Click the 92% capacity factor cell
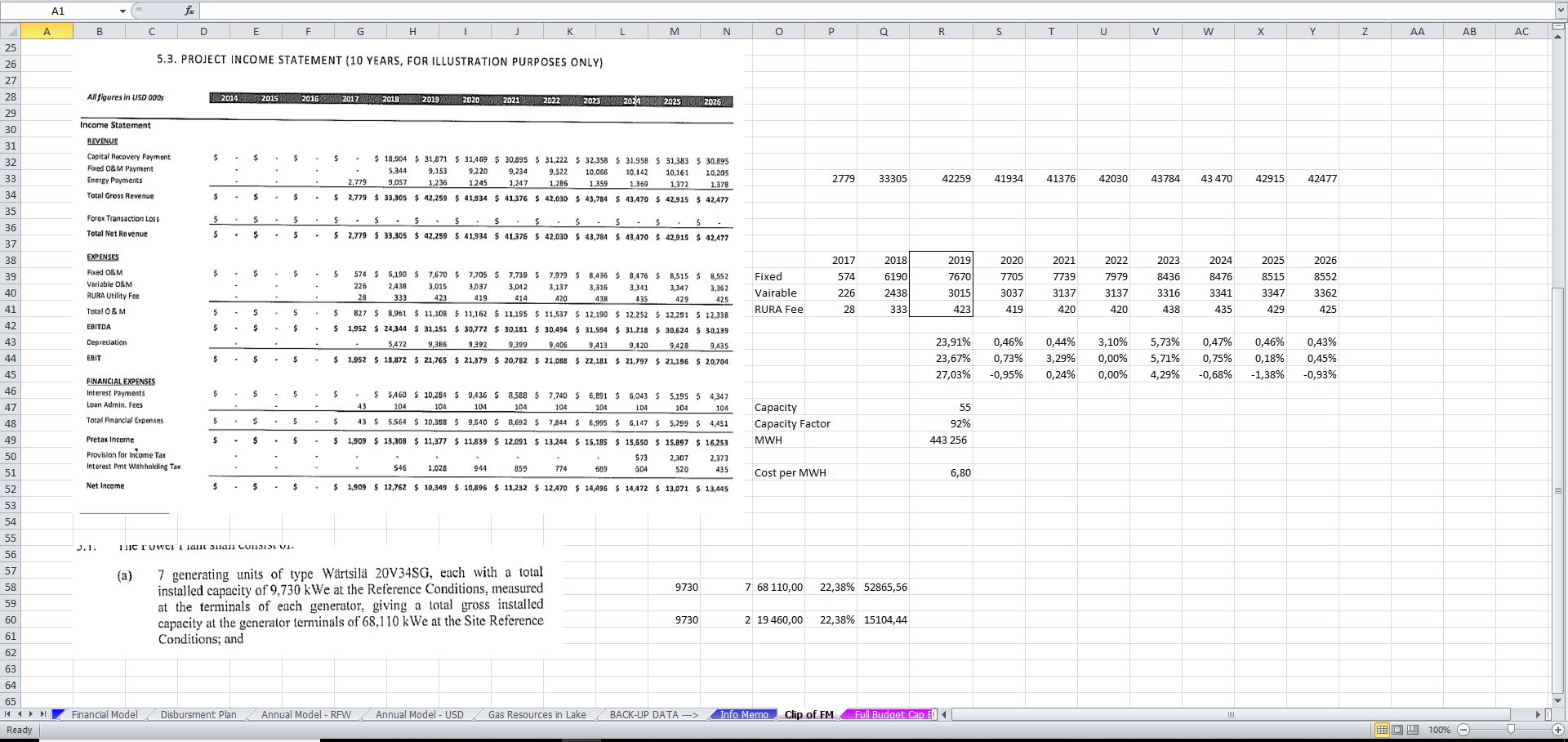The height and width of the screenshot is (742, 1568). (941, 423)
